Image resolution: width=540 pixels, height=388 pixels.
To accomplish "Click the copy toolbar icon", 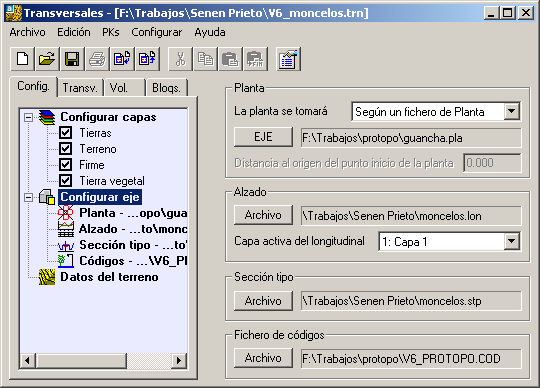I will pos(205,59).
